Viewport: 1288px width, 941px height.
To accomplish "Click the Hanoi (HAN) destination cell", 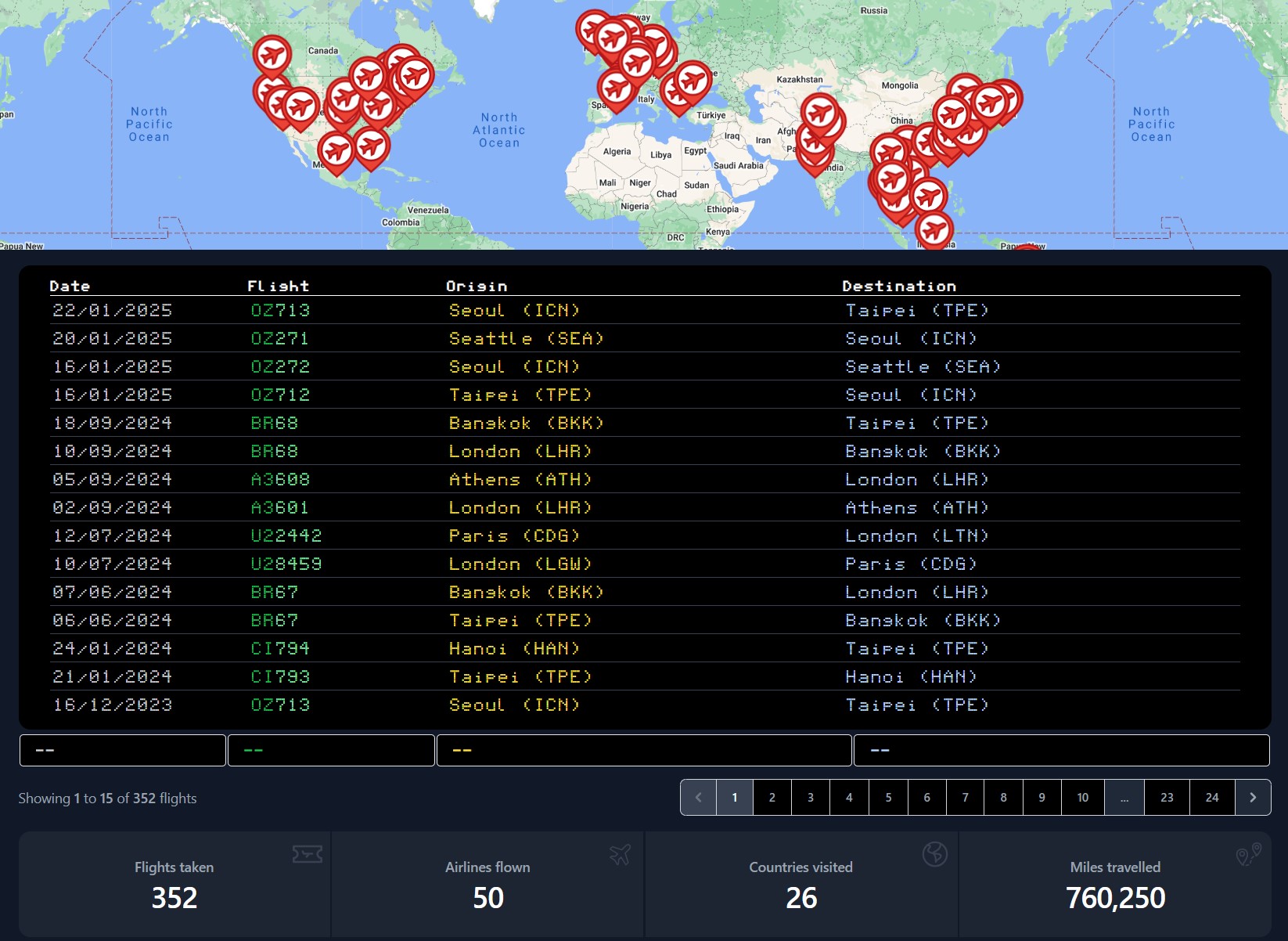I will 911,676.
